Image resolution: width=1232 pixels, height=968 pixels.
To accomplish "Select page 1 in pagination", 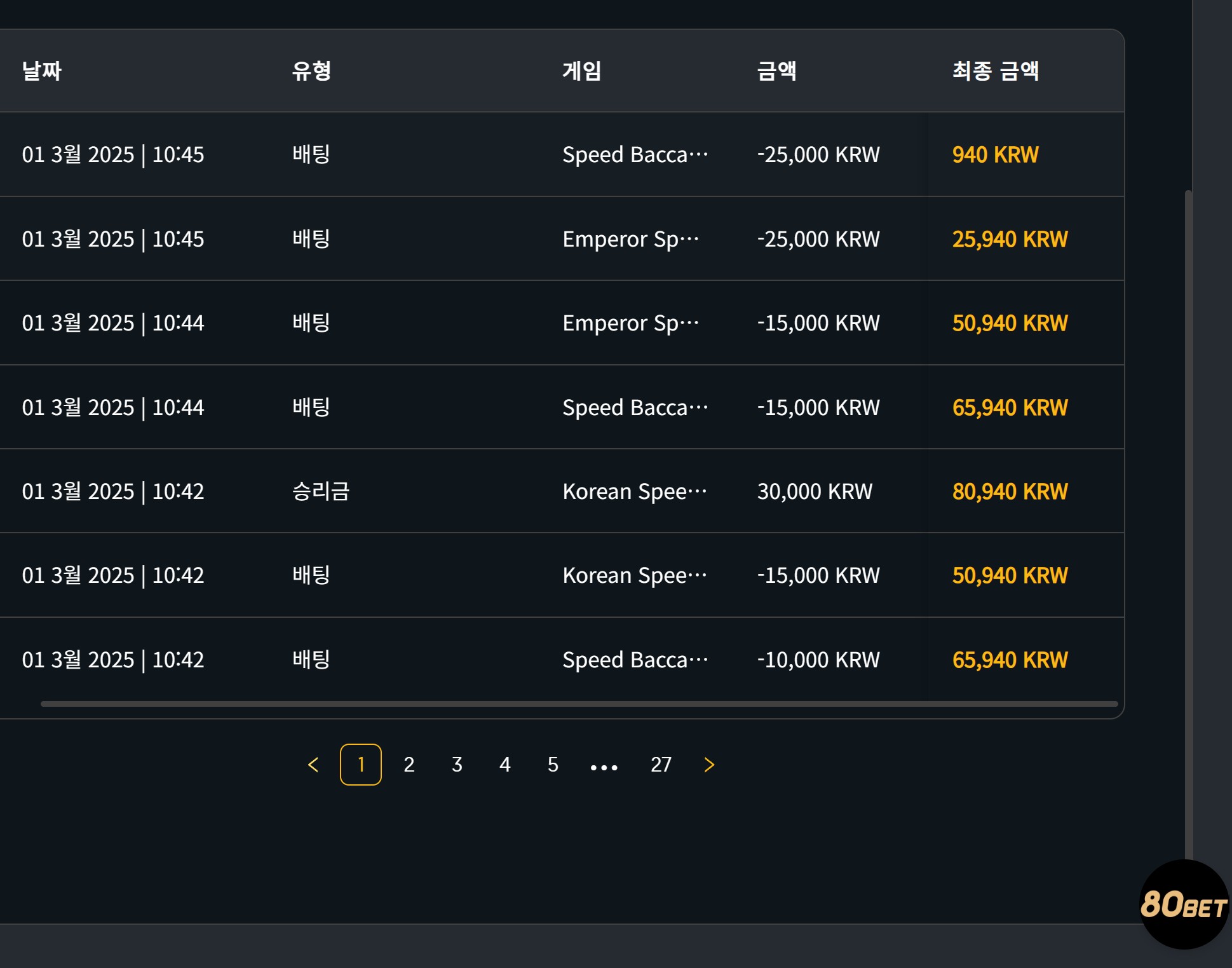I will [361, 765].
